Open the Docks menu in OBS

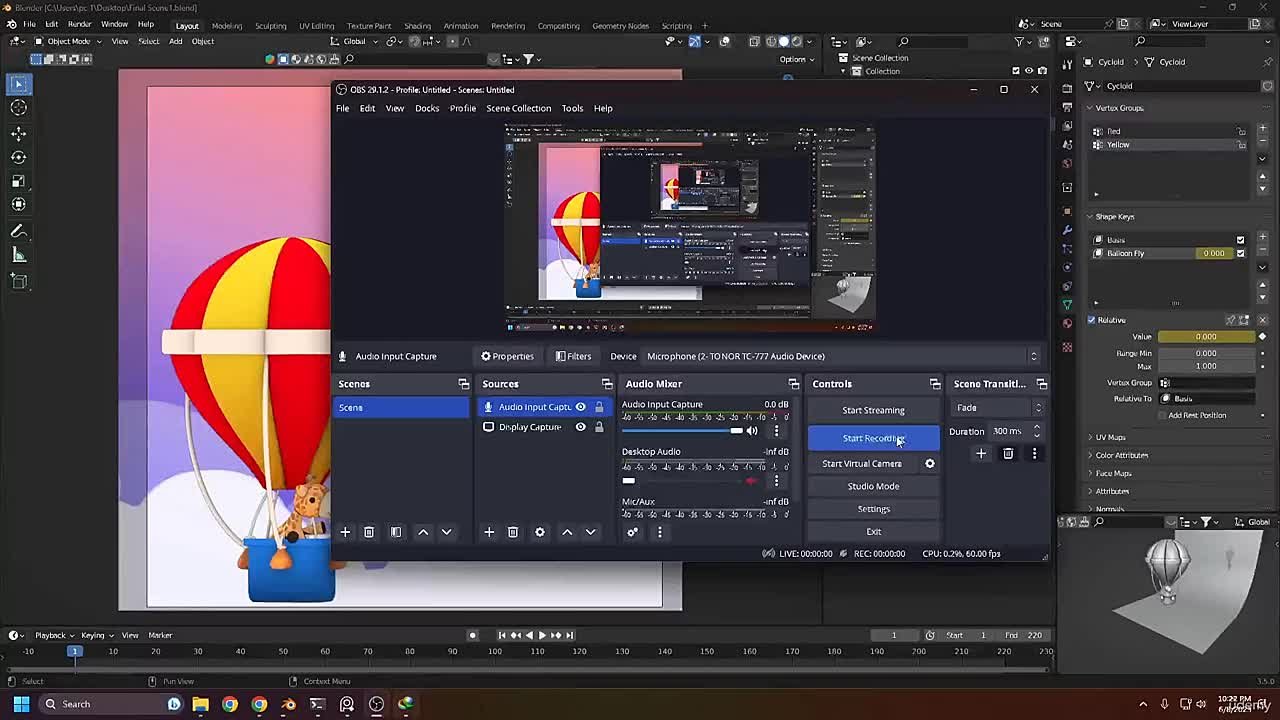pos(427,108)
